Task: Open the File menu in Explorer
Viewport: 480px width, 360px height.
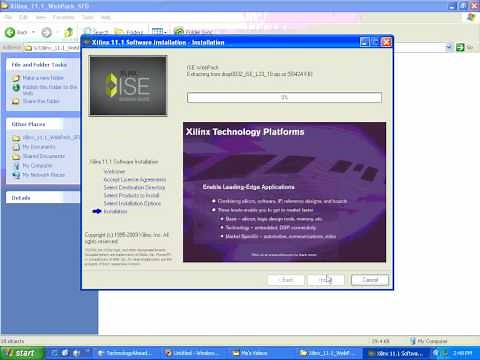Action: point(8,17)
